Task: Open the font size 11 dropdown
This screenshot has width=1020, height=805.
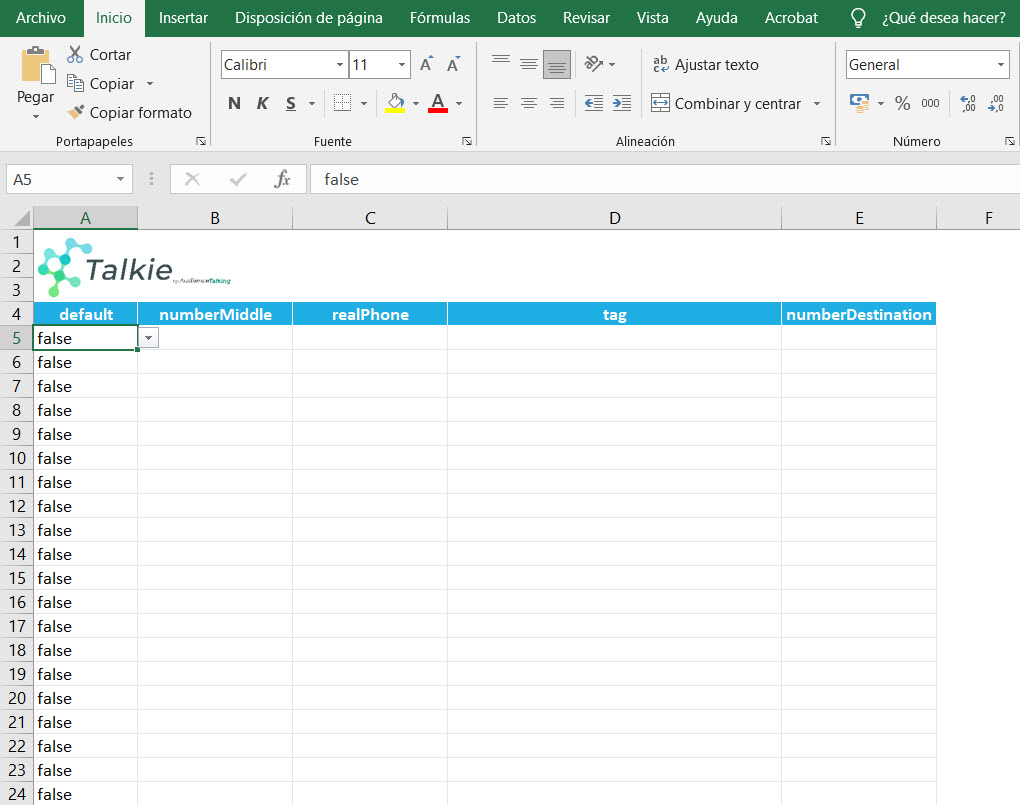Action: 402,64
